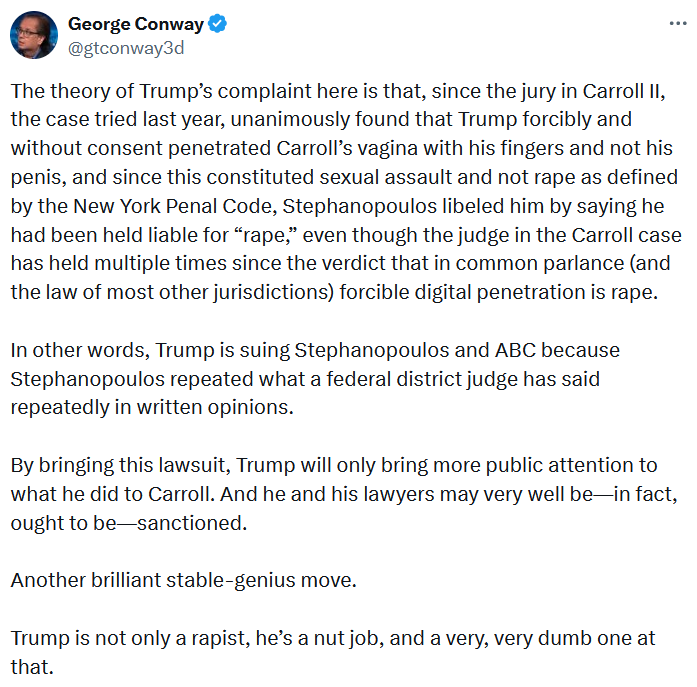Image resolution: width=697 pixels, height=687 pixels.
Task: Open George Conway's profile avatar photo
Action: (x=34, y=35)
